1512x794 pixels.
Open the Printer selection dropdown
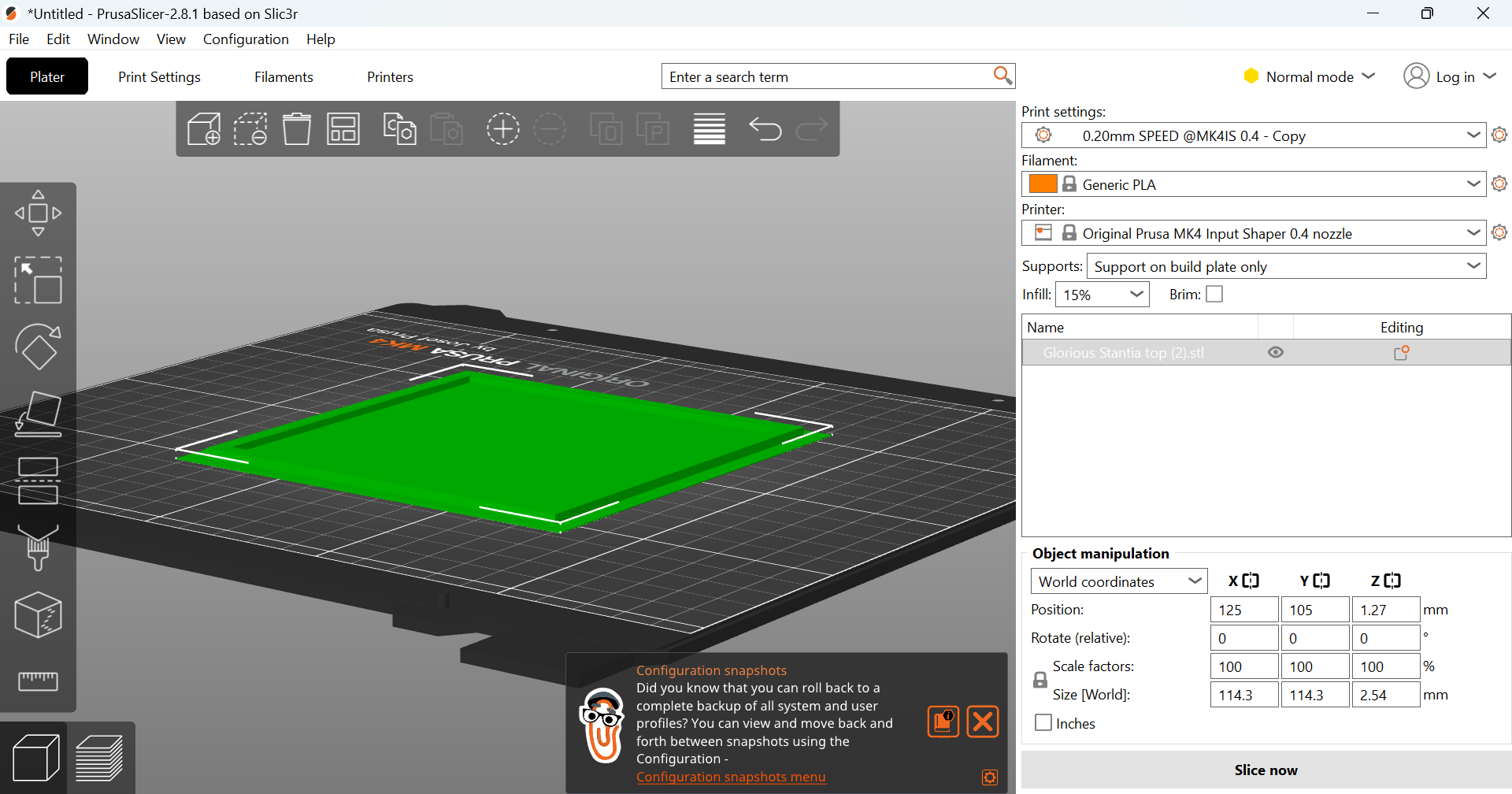click(x=1254, y=233)
